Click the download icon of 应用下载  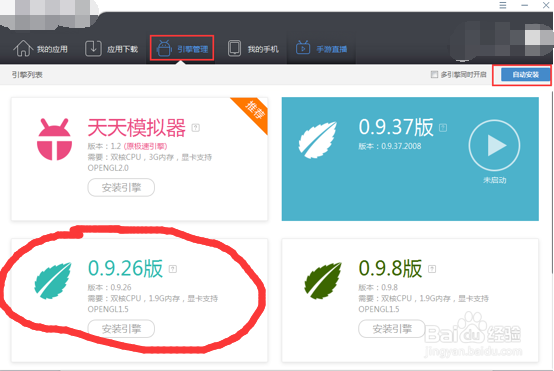tap(93, 48)
